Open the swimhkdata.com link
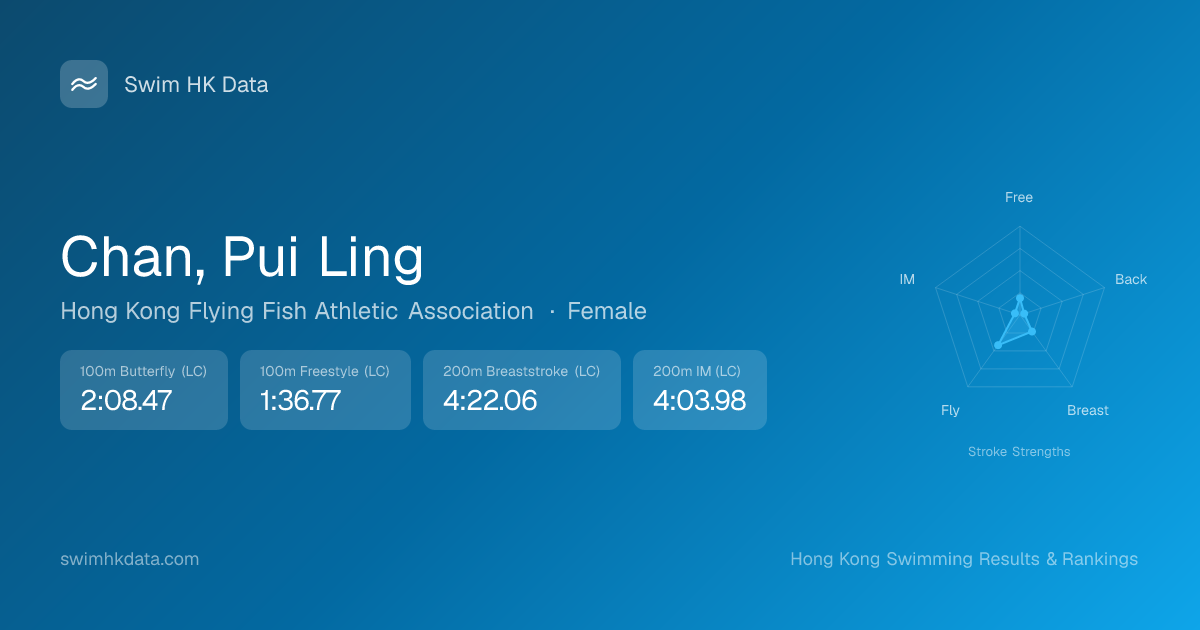The height and width of the screenshot is (630, 1200). 130,559
